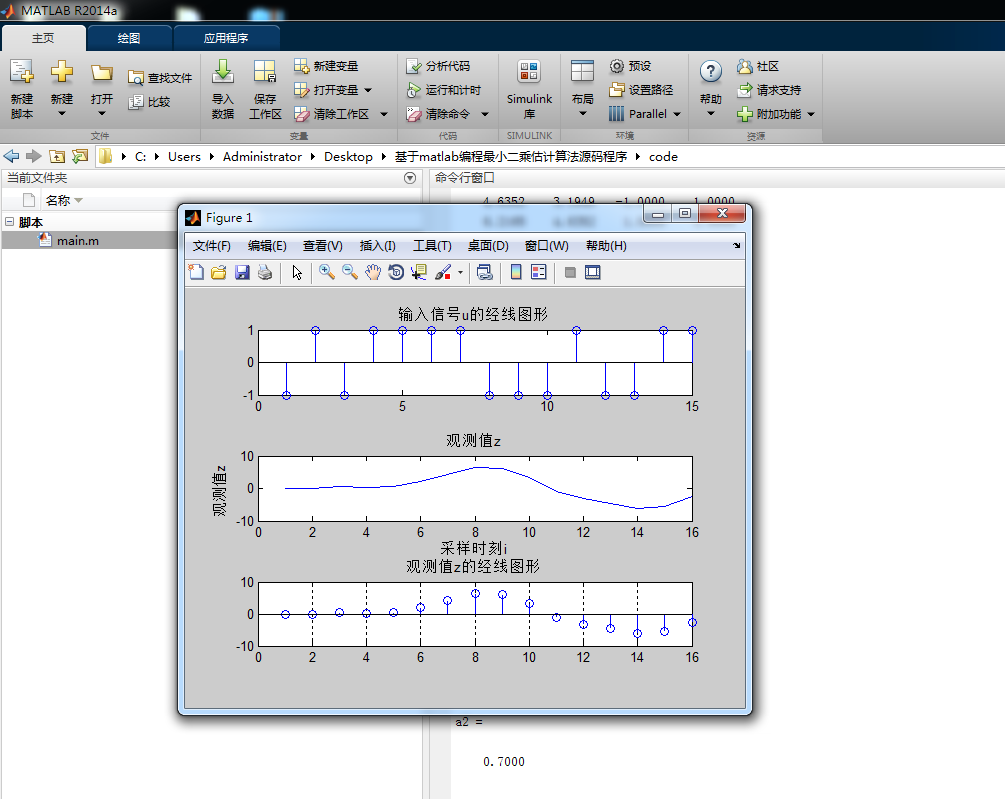1005x799 pixels.
Task: Click Desktop in the path bar
Action: click(348, 157)
